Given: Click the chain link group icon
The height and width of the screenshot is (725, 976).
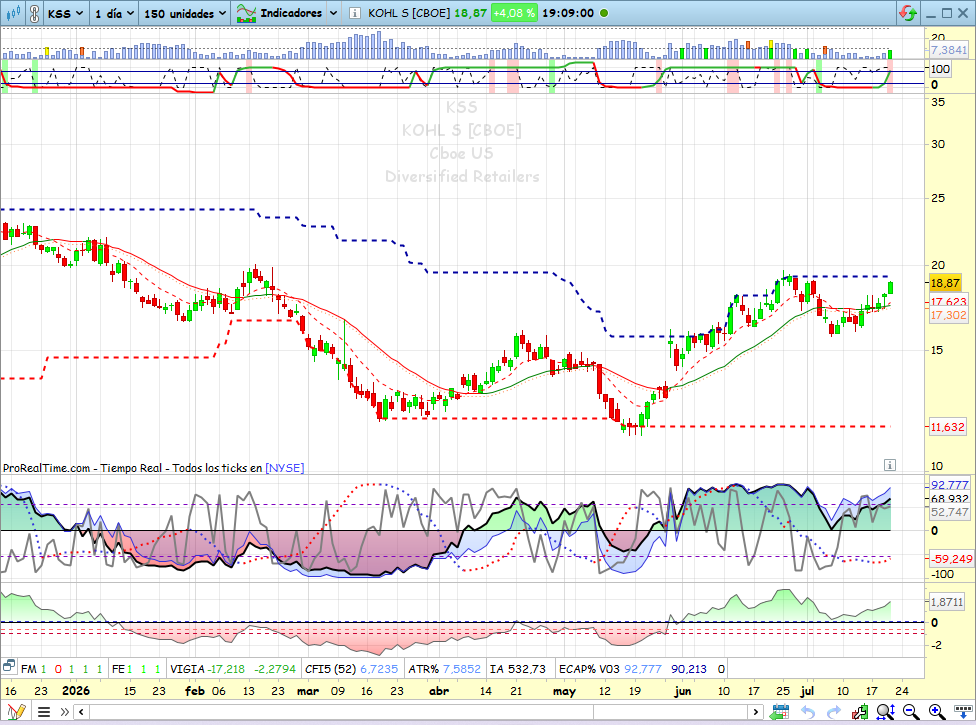Looking at the screenshot, I should (34, 14).
